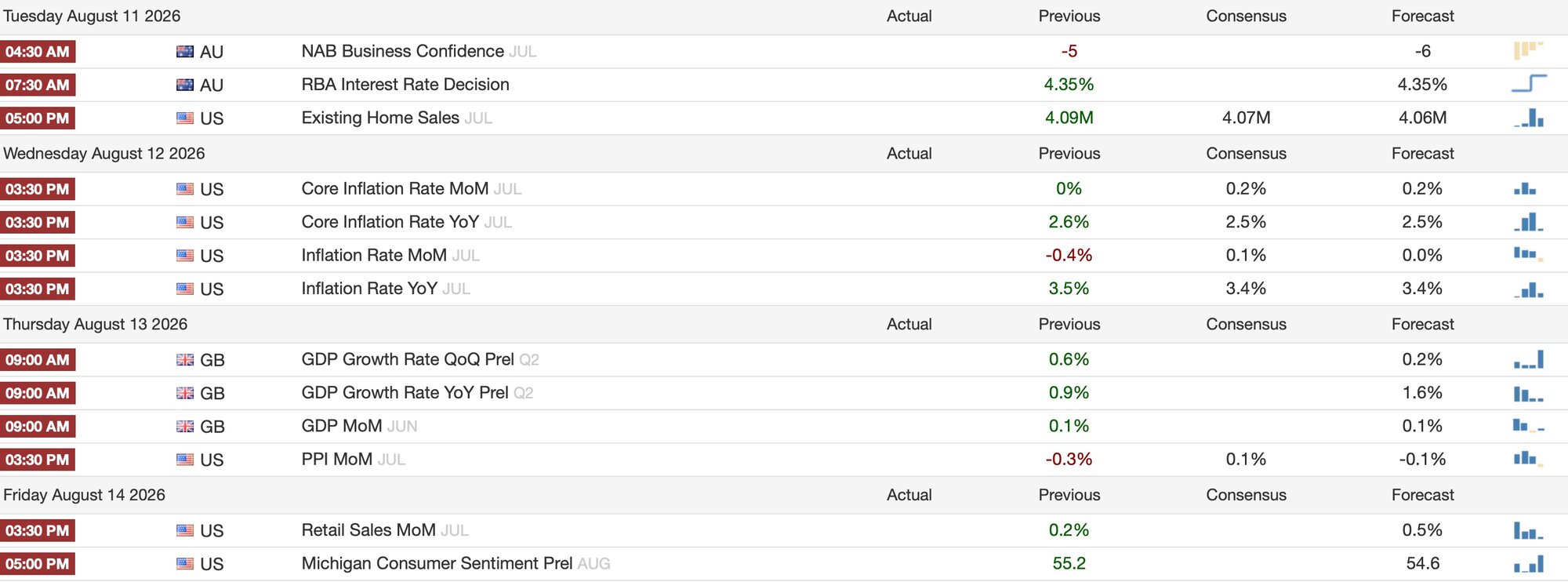Open the Inflation Rate YoY chart icon
1568x582 pixels.
tap(1529, 289)
